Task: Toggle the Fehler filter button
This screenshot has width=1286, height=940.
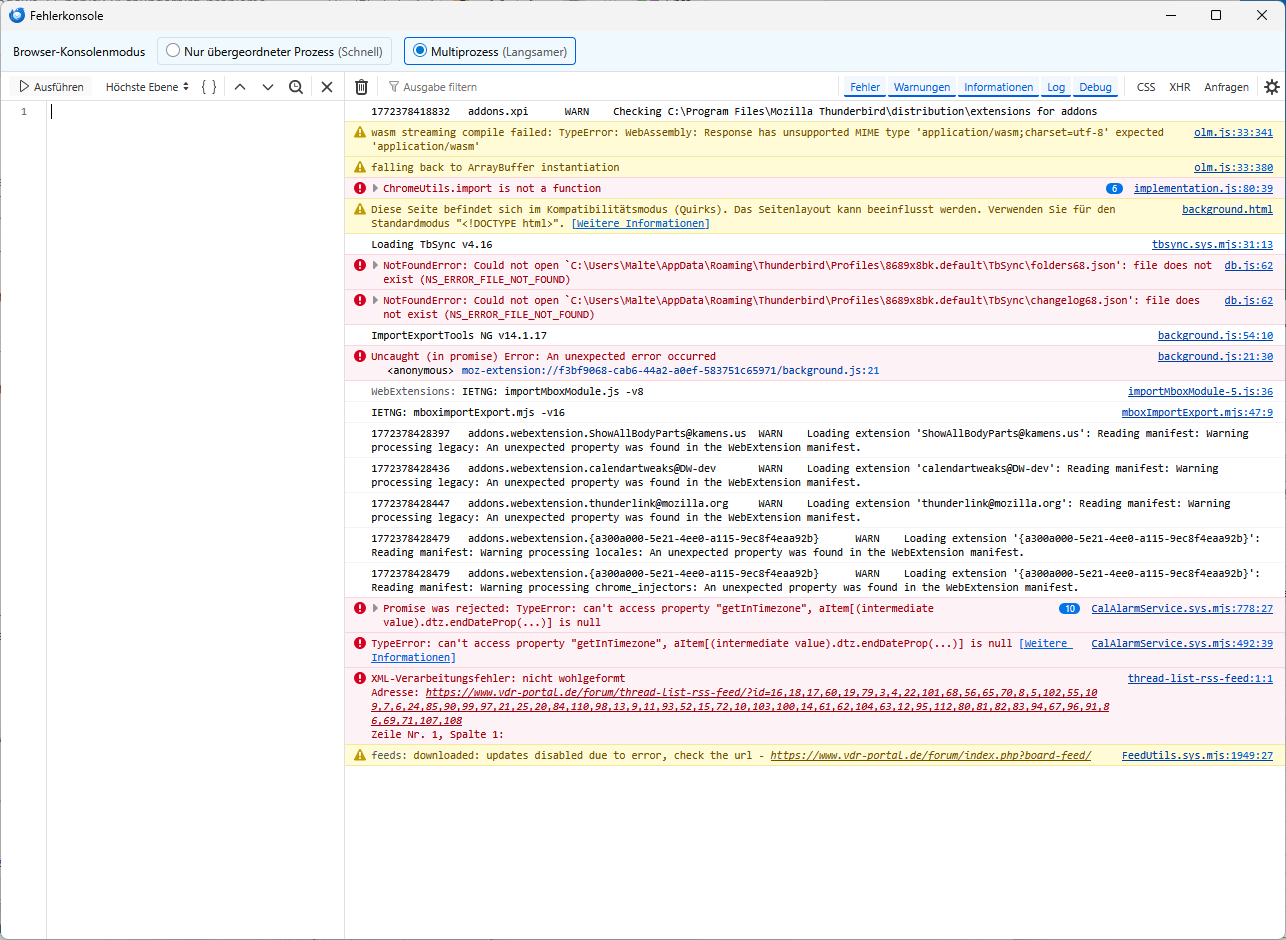Action: [865, 87]
